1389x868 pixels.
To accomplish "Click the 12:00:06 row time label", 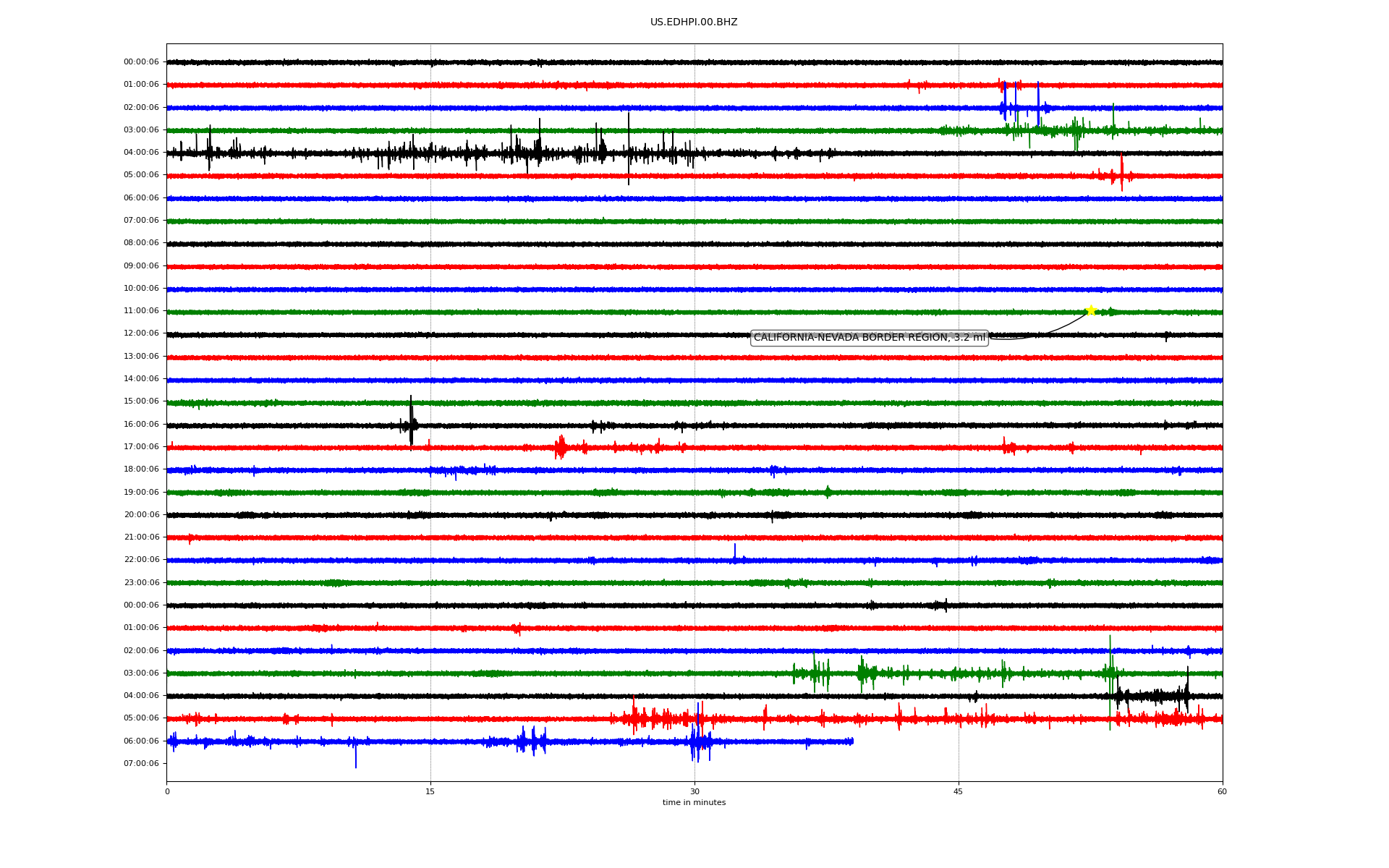I will click(x=141, y=333).
